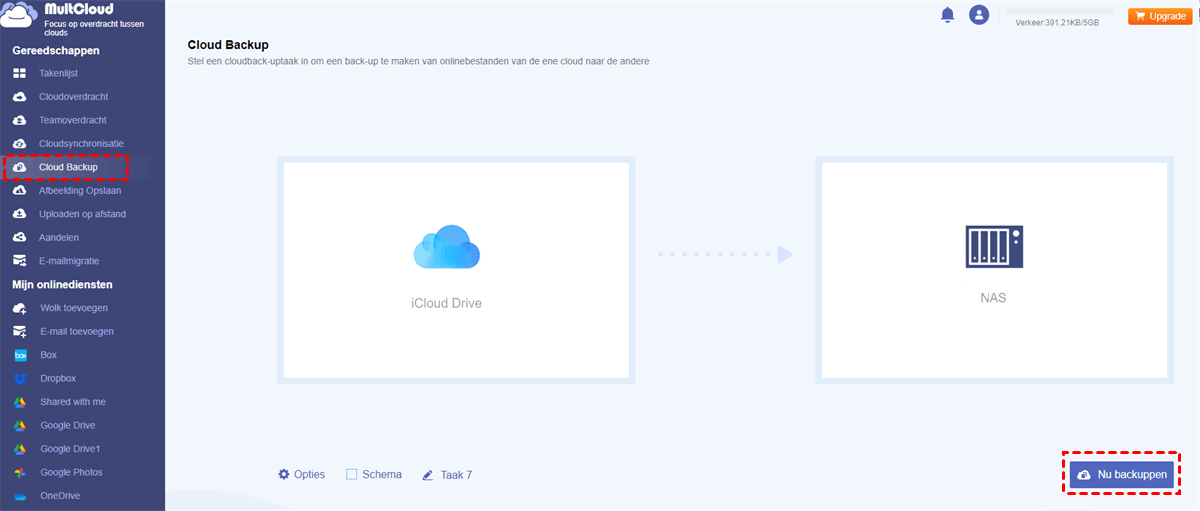This screenshot has width=1200, height=511.
Task: Click the Cloud Backup sidebar icon
Action: (20, 167)
